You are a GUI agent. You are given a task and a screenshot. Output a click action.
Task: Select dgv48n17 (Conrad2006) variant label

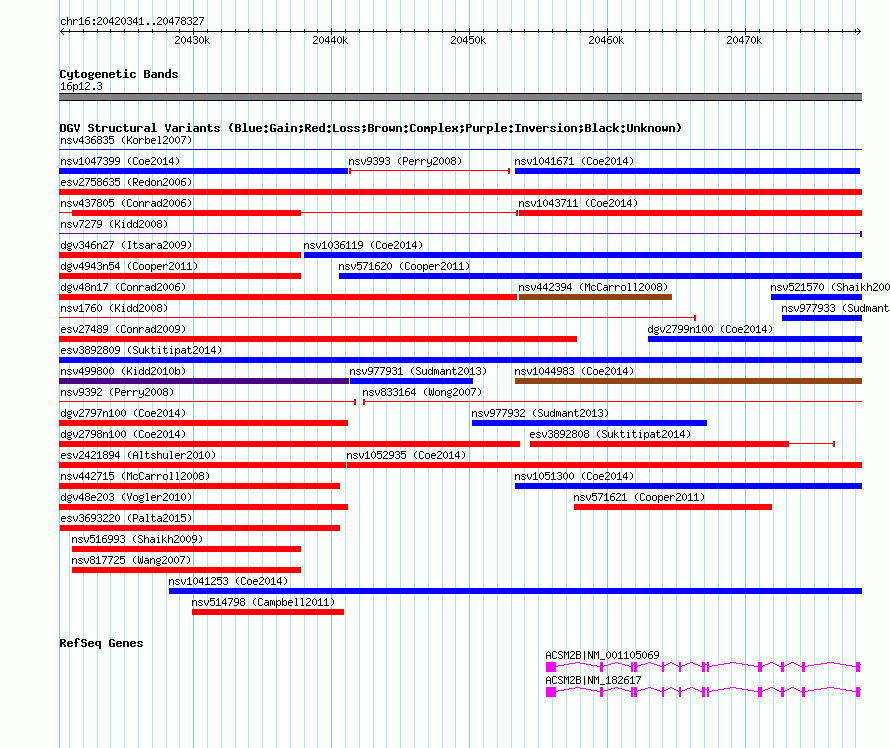coord(123,287)
